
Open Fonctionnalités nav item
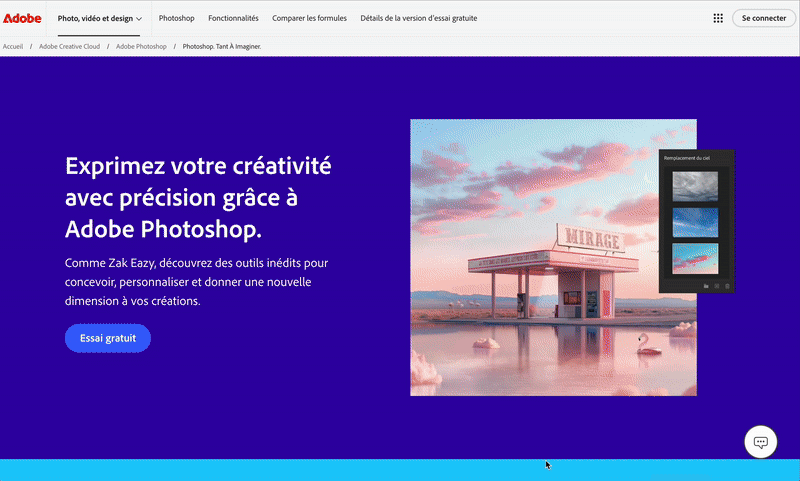tap(233, 18)
